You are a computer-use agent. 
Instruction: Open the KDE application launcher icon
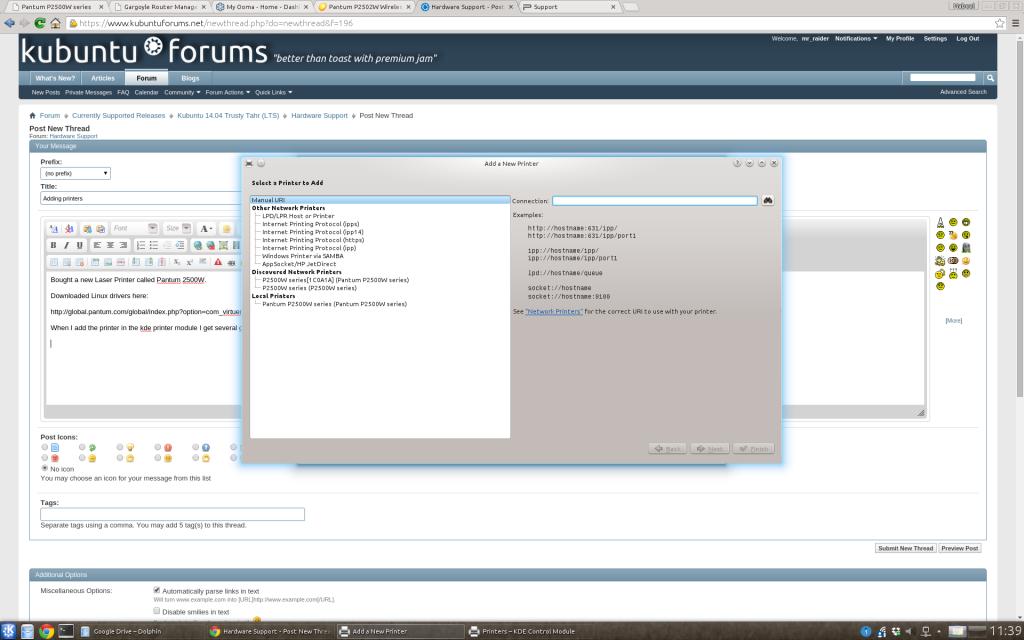[x=9, y=631]
